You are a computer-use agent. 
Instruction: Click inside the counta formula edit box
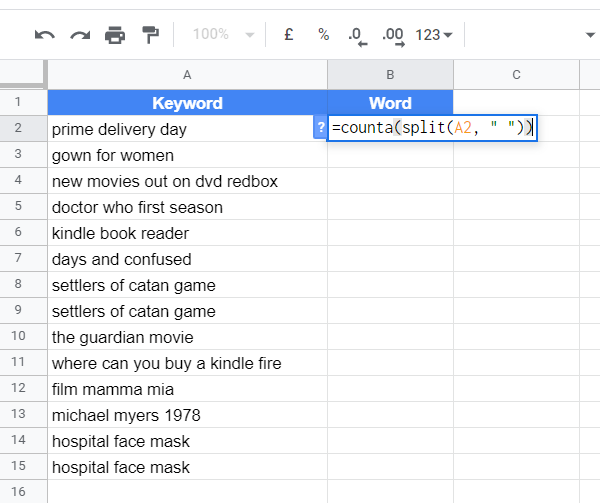point(432,128)
